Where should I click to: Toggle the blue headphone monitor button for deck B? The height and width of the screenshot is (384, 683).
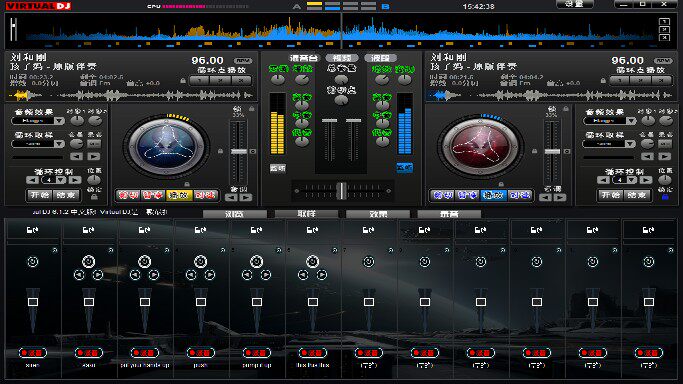[x=405, y=168]
